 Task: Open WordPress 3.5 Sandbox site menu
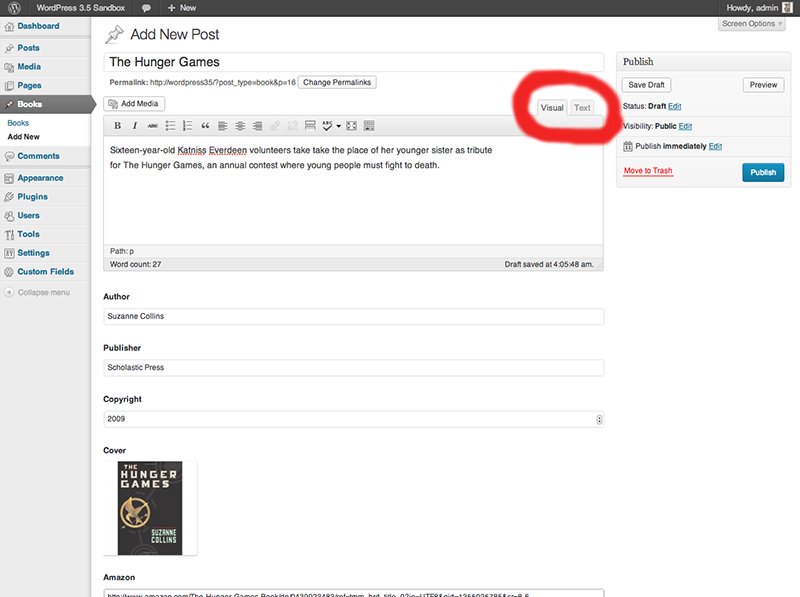(80, 8)
